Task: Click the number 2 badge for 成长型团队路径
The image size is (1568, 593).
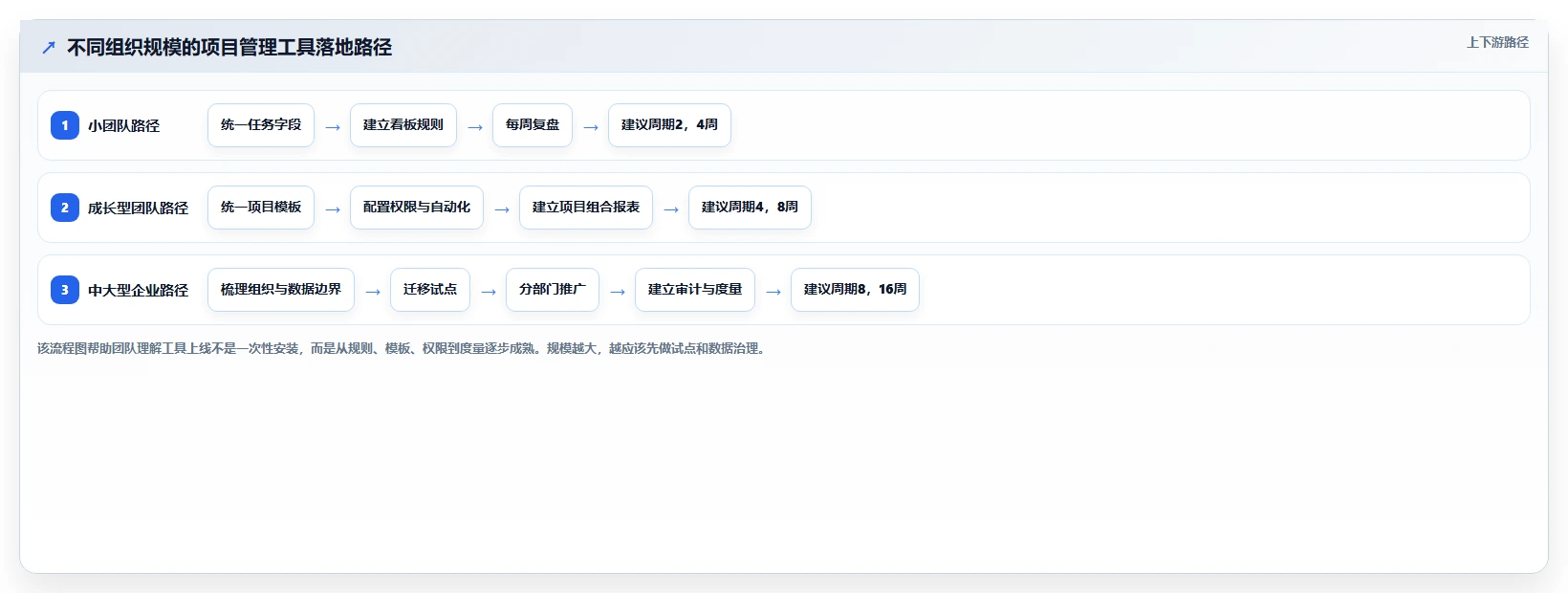Action: click(65, 208)
